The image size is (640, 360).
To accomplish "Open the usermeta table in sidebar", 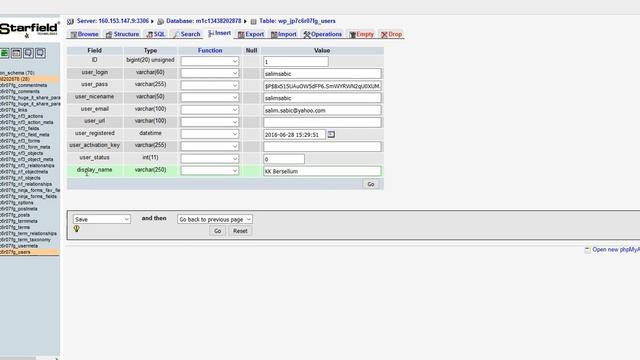I will click(19, 246).
